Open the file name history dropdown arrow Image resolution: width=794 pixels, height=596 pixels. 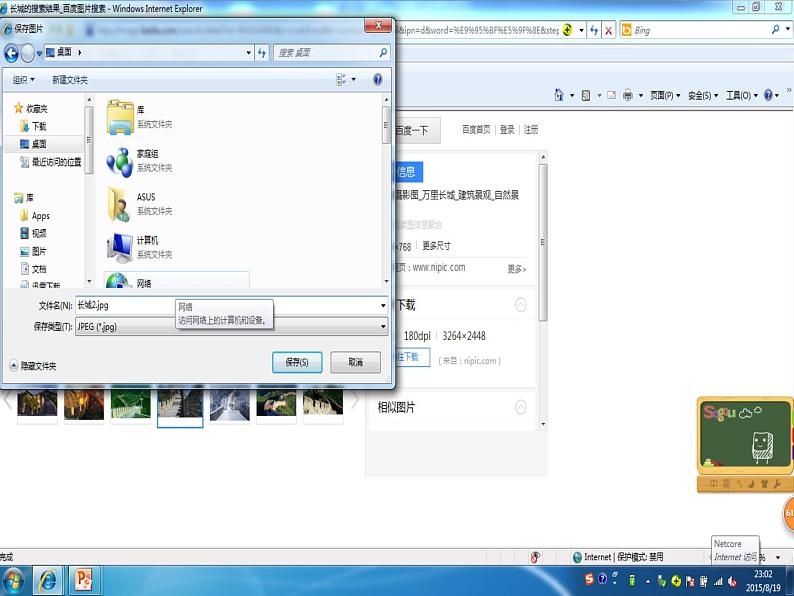click(383, 305)
